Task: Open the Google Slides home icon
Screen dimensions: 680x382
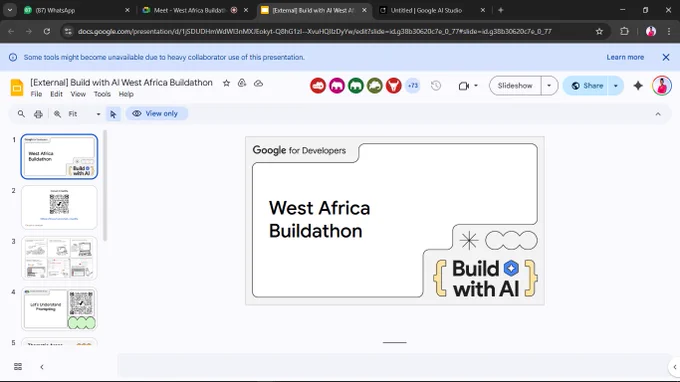Action: pyautogui.click(x=17, y=88)
